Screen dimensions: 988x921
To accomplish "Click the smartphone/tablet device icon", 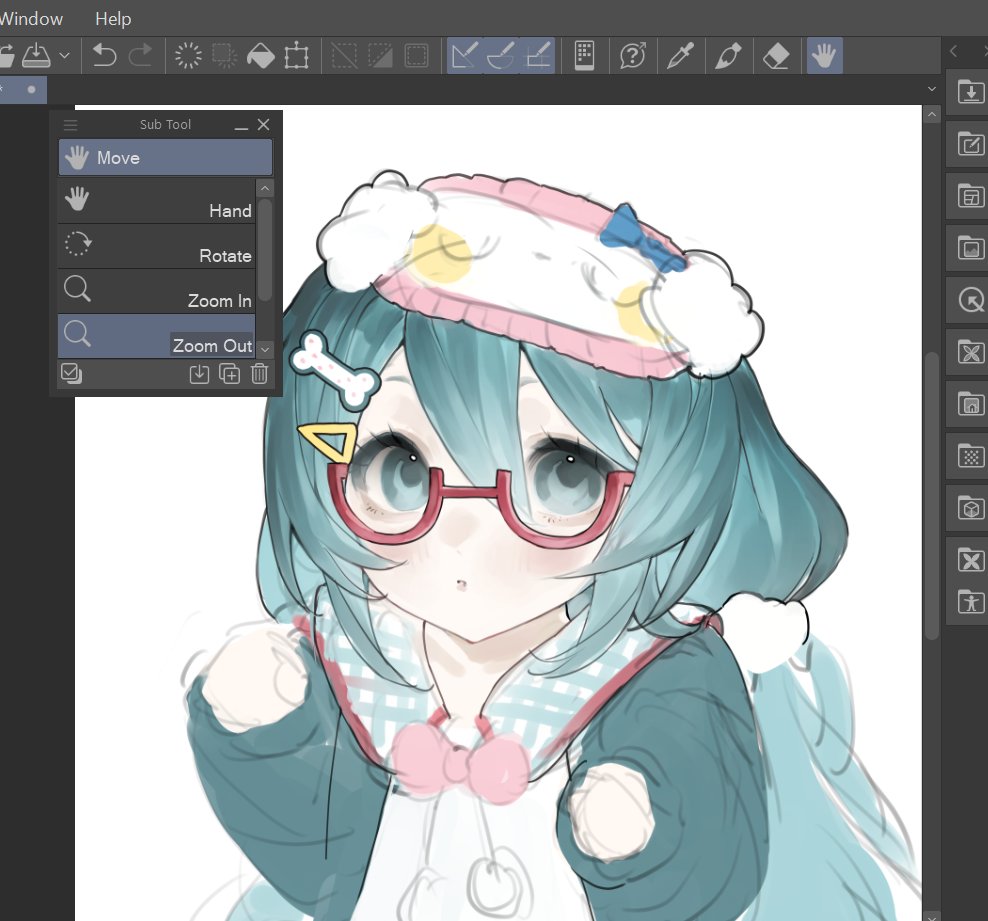I will point(584,55).
